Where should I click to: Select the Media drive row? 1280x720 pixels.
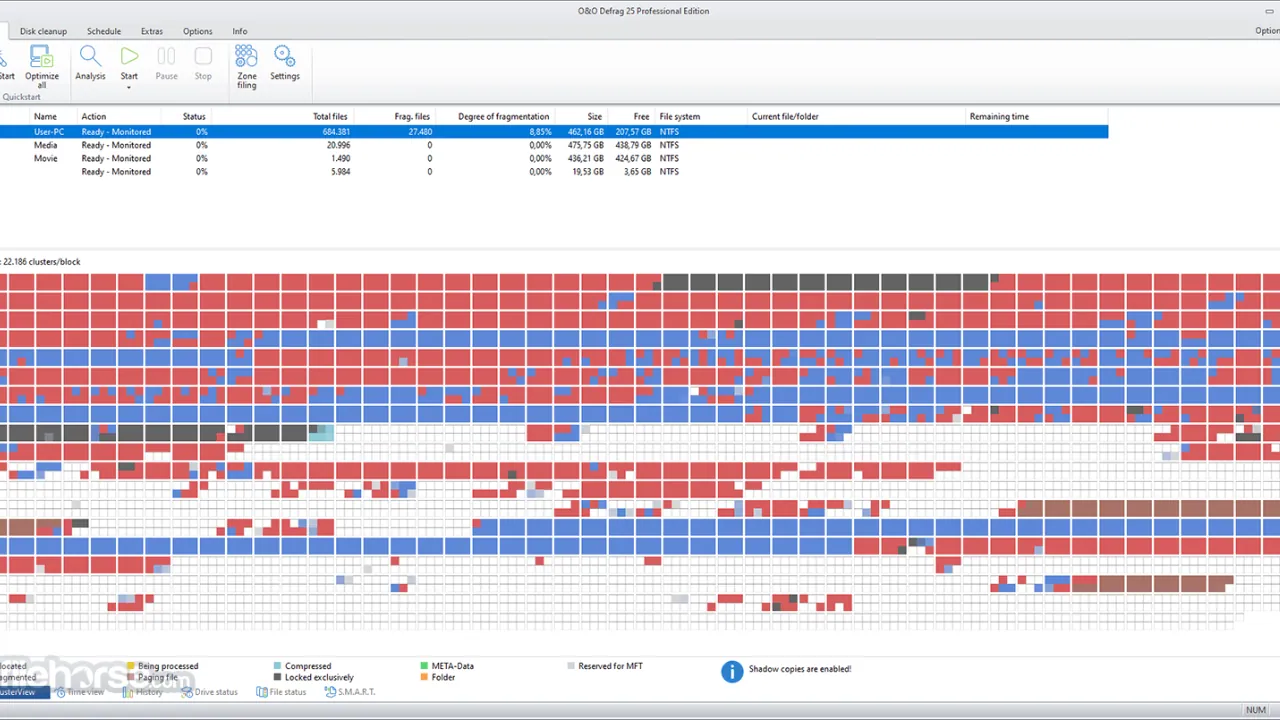pyautogui.click(x=554, y=145)
